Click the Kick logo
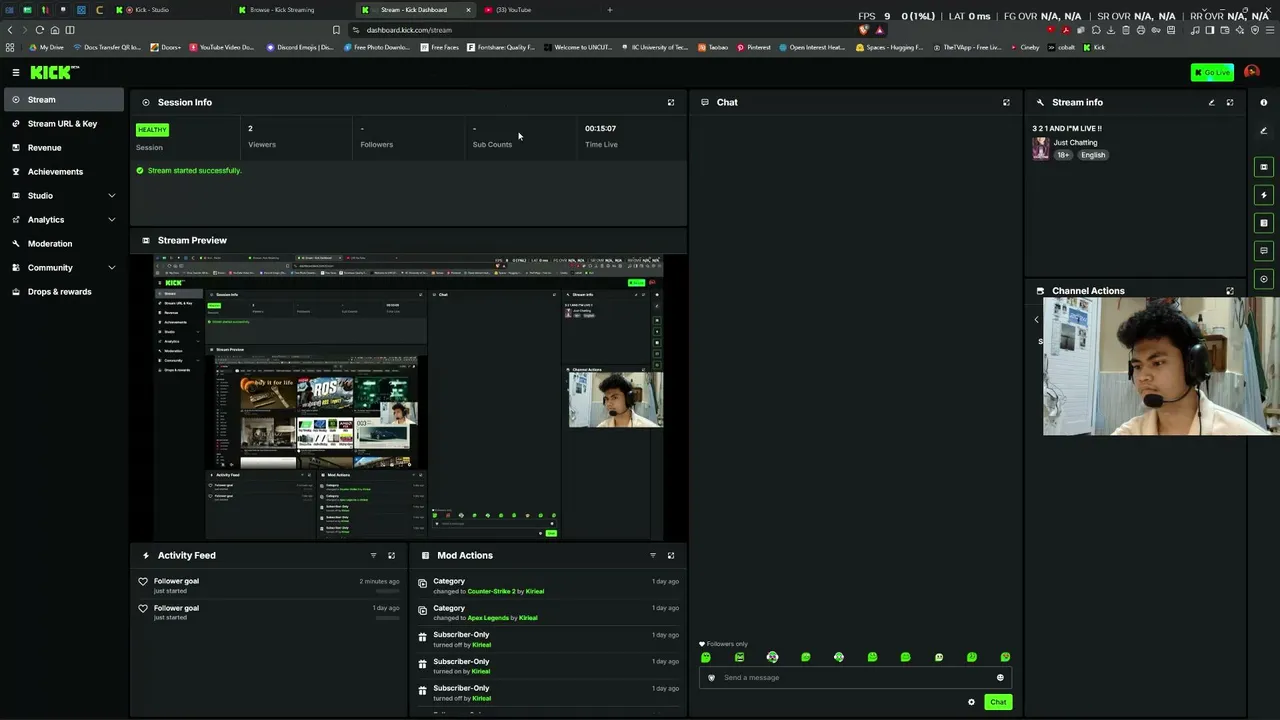 click(54, 72)
